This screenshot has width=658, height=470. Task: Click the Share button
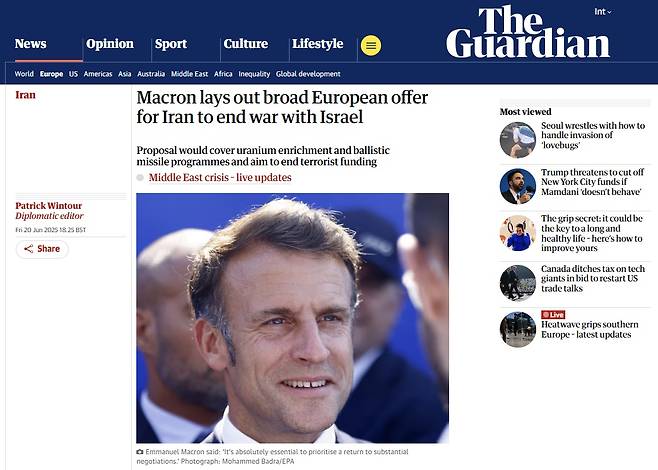point(42,249)
